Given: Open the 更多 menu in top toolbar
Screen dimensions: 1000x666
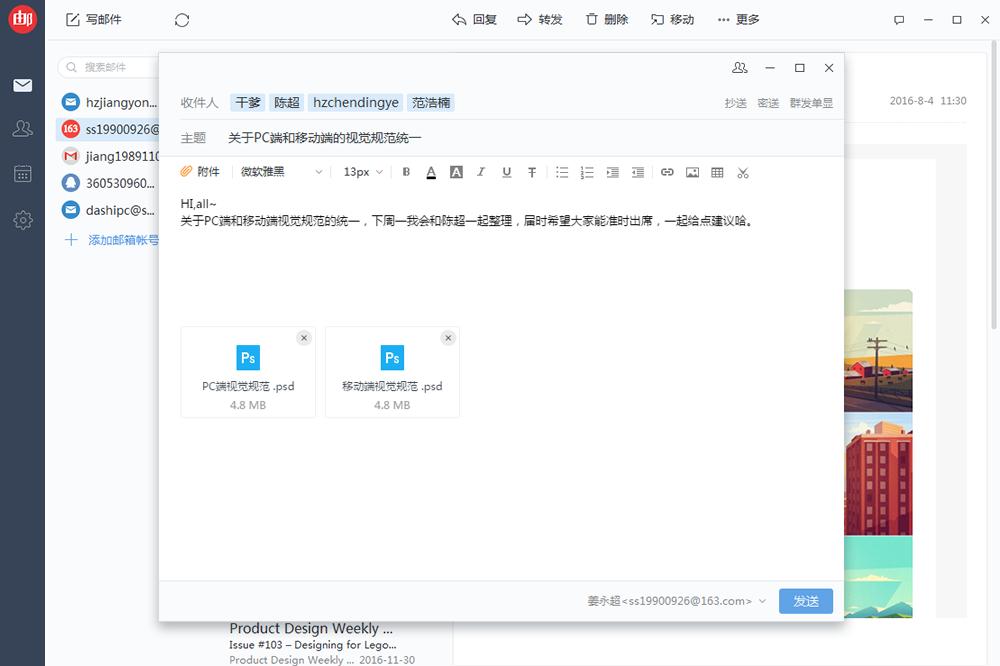Looking at the screenshot, I should (738, 20).
